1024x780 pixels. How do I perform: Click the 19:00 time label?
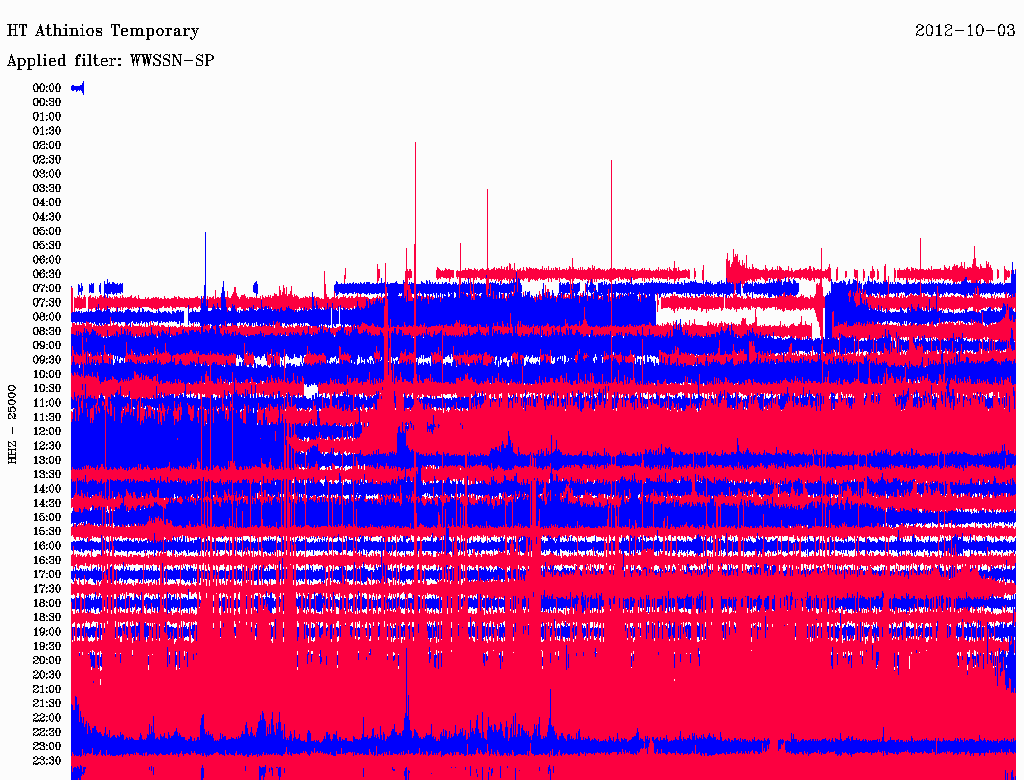pos(47,632)
